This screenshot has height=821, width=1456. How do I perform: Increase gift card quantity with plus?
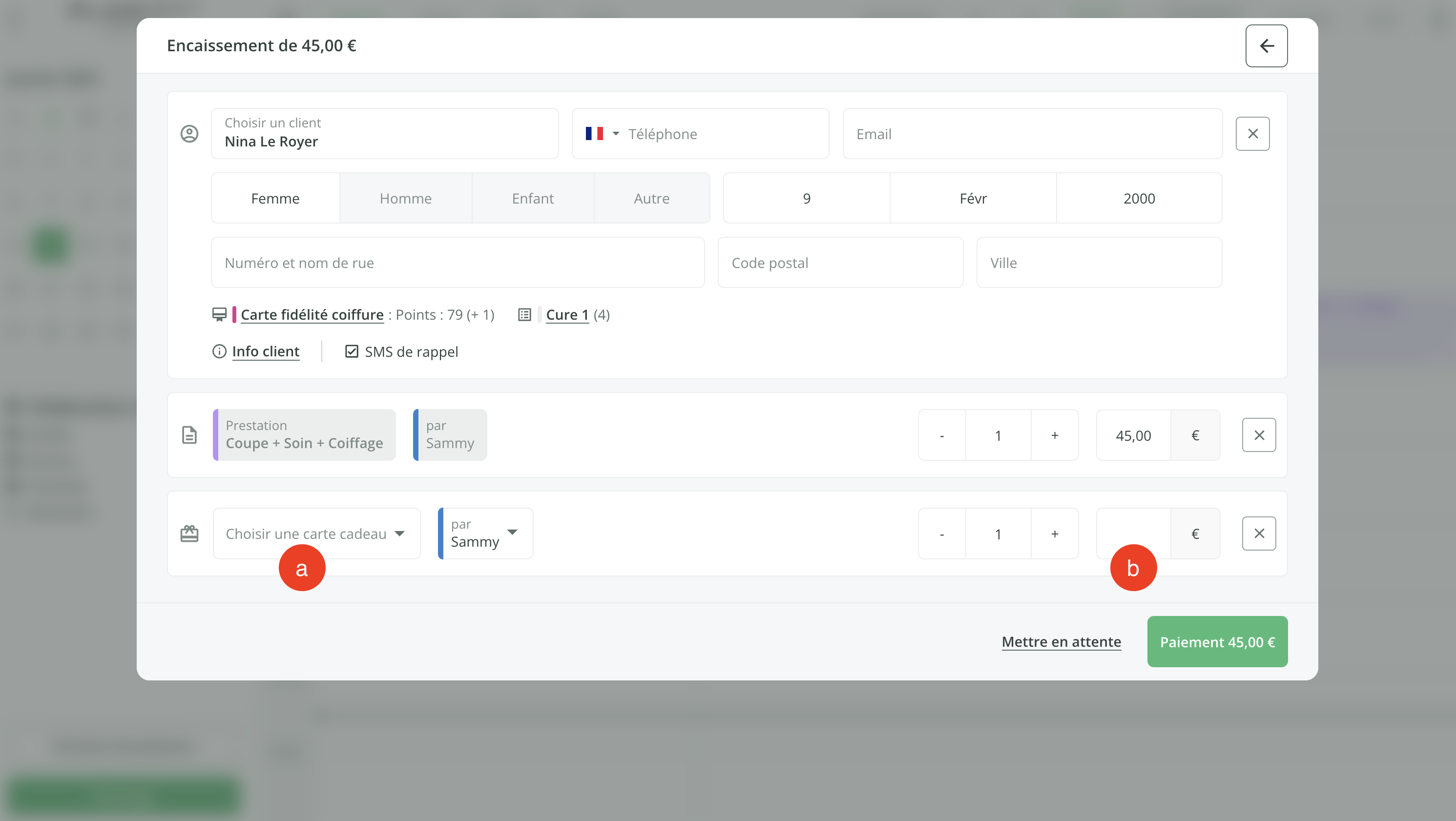click(1054, 534)
